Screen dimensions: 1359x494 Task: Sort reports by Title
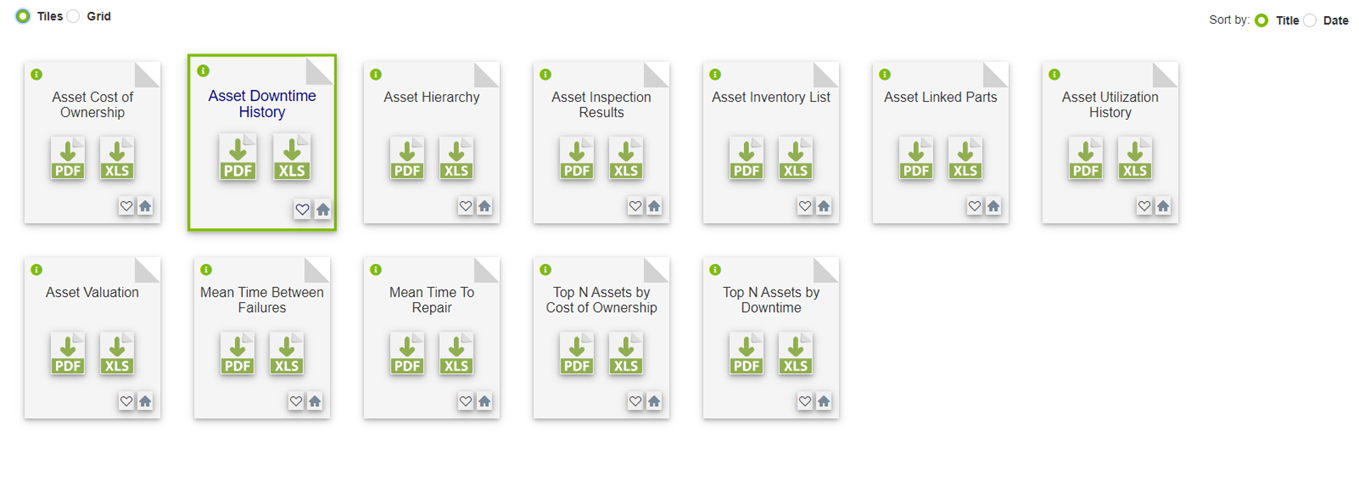coord(1262,20)
